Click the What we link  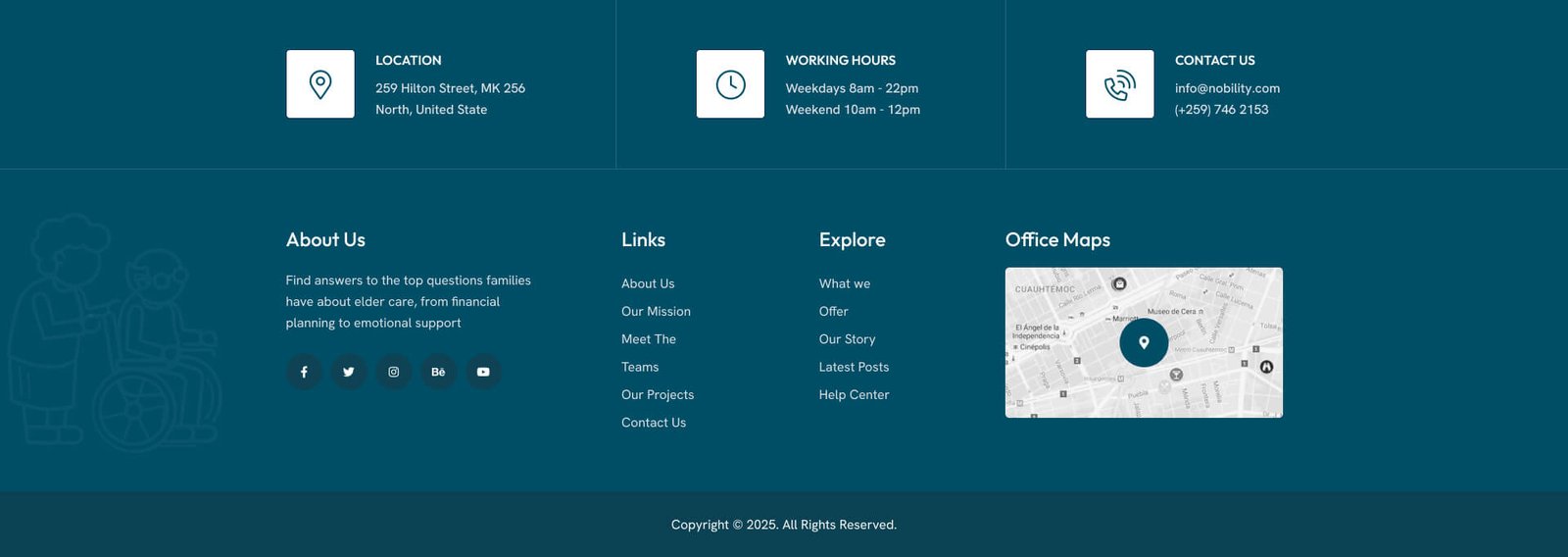845,283
